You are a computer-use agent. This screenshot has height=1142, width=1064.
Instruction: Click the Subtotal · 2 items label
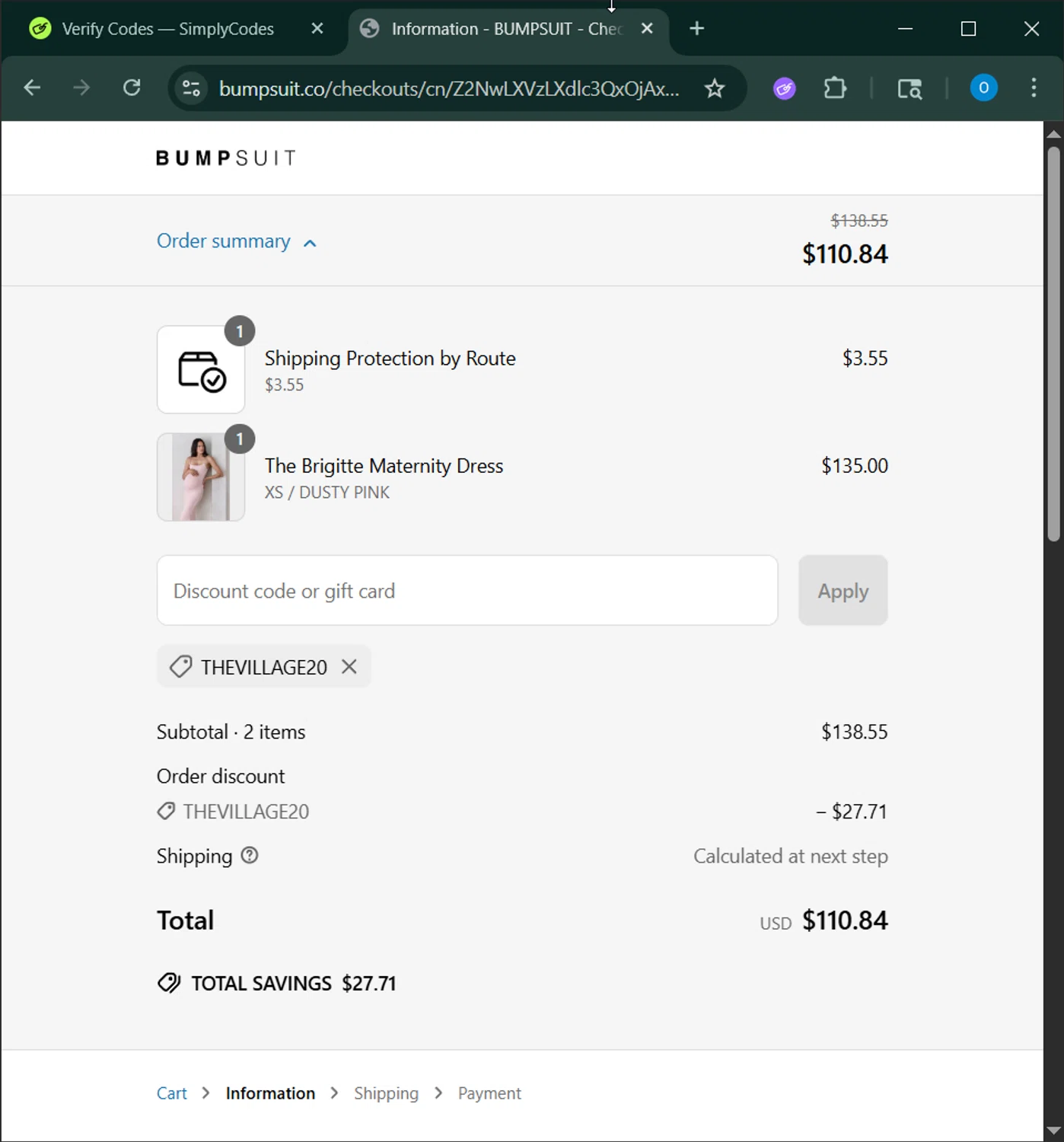tap(231, 732)
